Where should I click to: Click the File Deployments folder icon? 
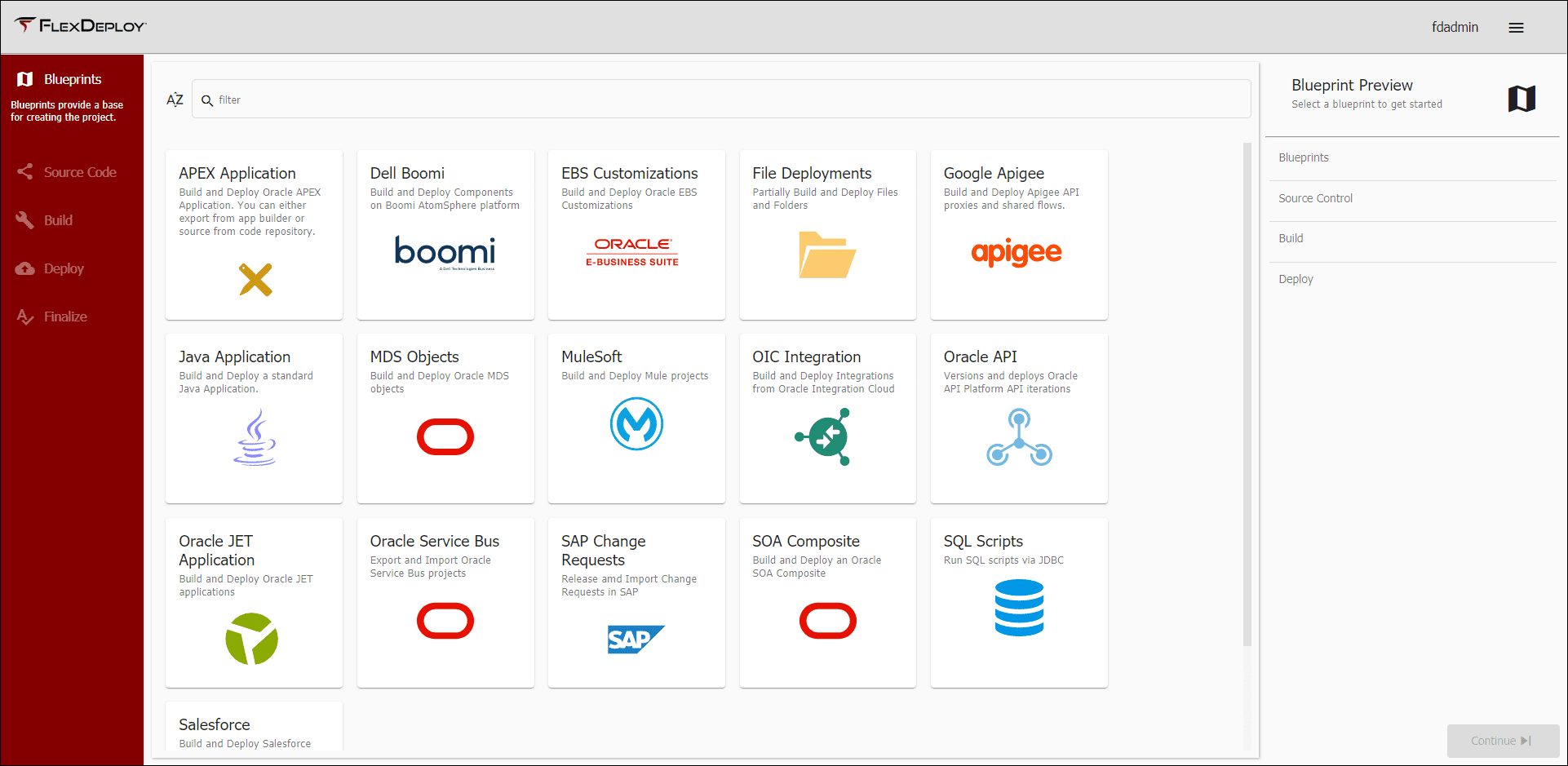[x=827, y=255]
